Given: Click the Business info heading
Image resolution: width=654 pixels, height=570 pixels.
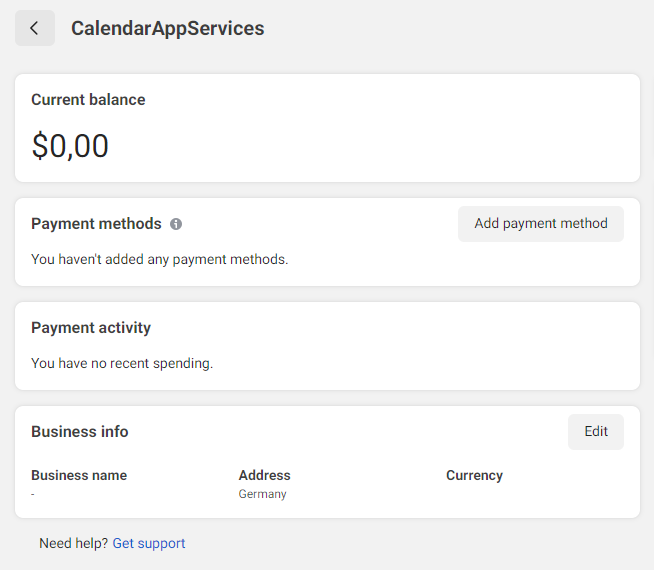Looking at the screenshot, I should coord(80,432).
